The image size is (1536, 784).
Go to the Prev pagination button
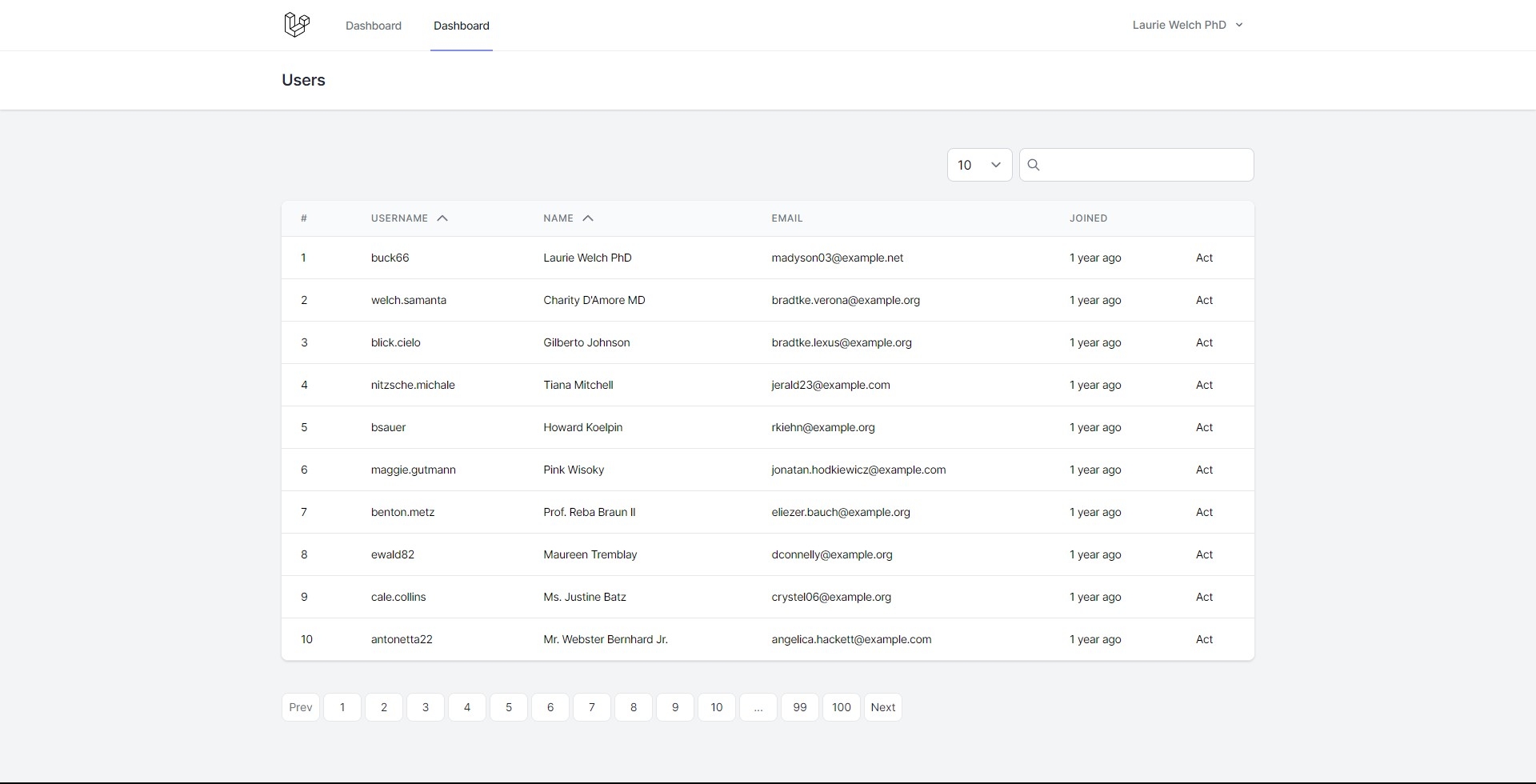coord(301,707)
